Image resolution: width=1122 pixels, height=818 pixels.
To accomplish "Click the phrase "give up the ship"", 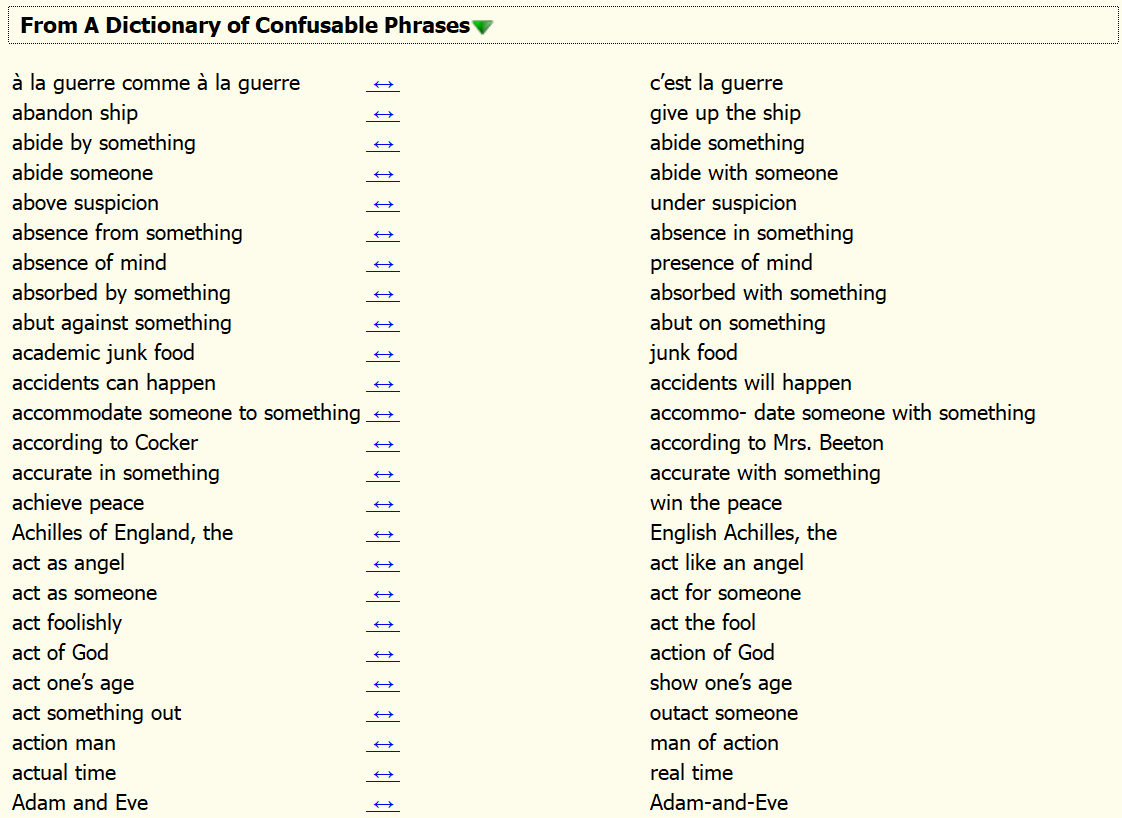I will click(x=725, y=113).
